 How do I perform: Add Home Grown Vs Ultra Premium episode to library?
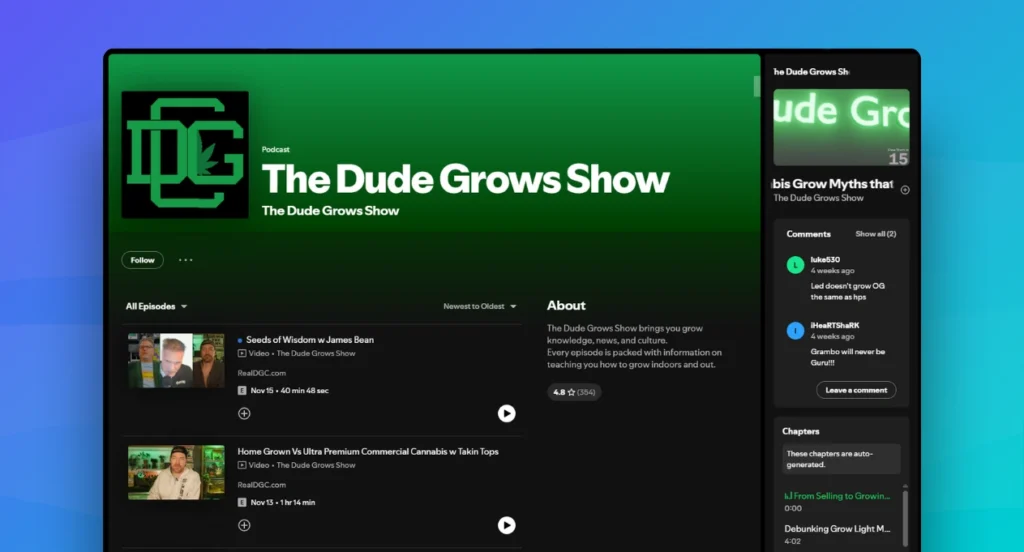(x=244, y=525)
